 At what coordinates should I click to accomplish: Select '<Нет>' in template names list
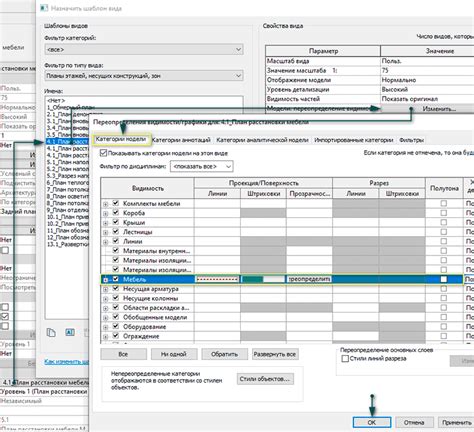pos(56,100)
